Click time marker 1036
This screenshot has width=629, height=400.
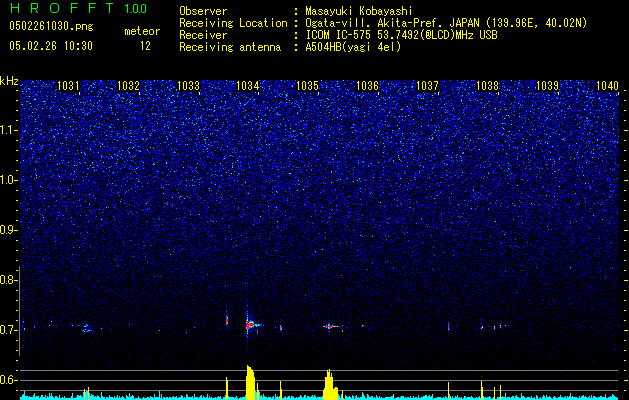[x=367, y=85]
